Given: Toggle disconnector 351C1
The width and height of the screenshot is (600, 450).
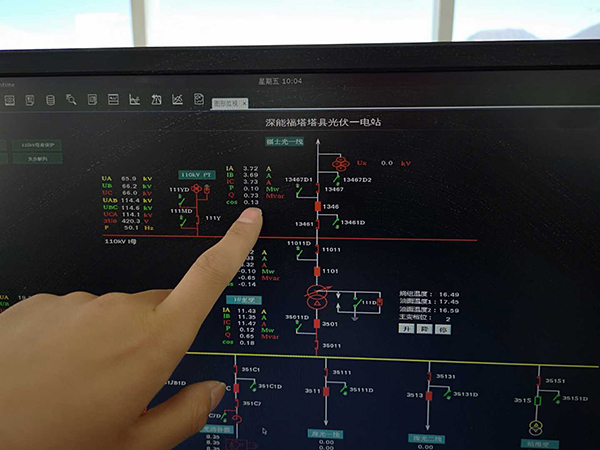Looking at the screenshot, I should coord(235,369).
